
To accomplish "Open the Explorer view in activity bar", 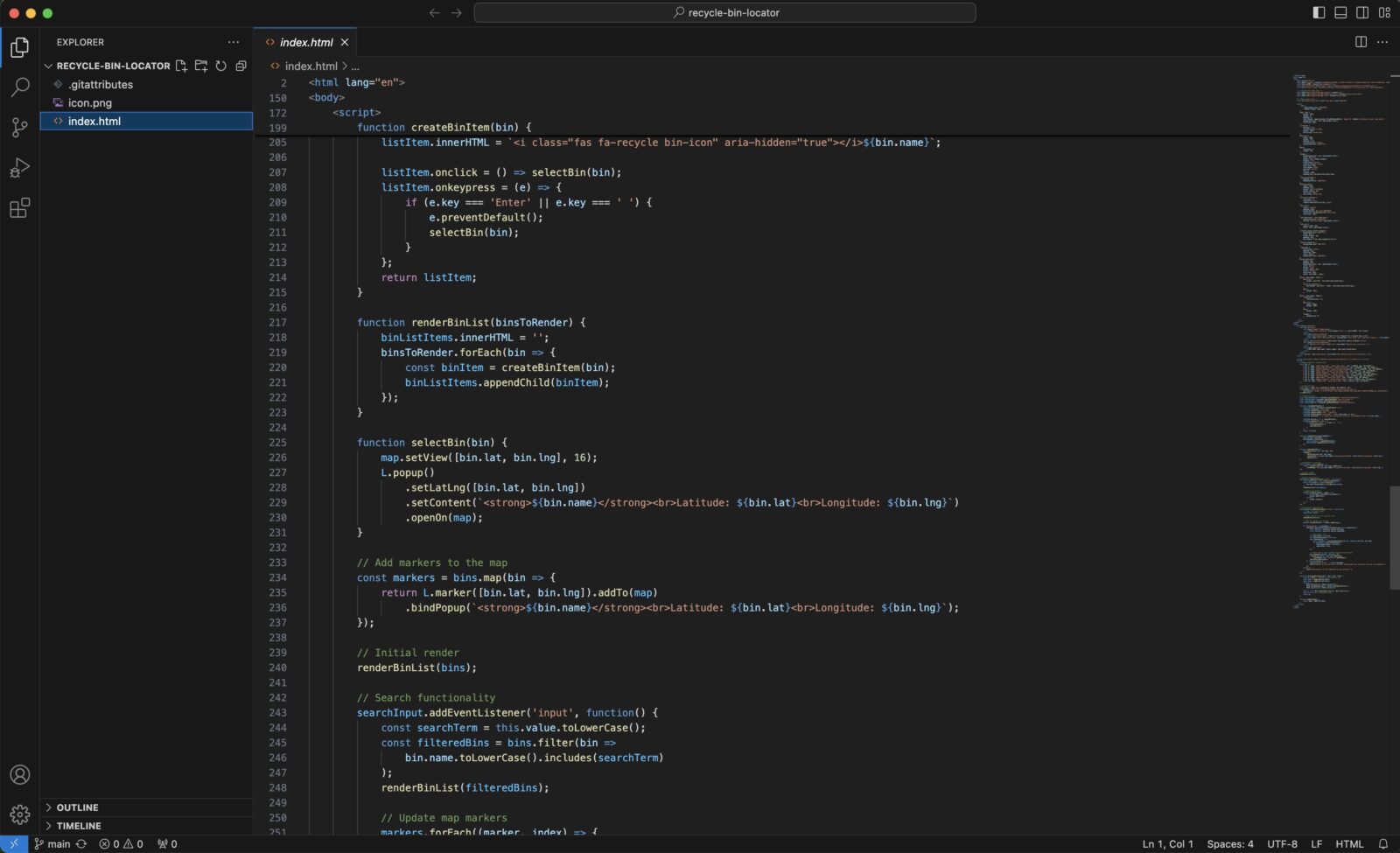I will coord(19,46).
